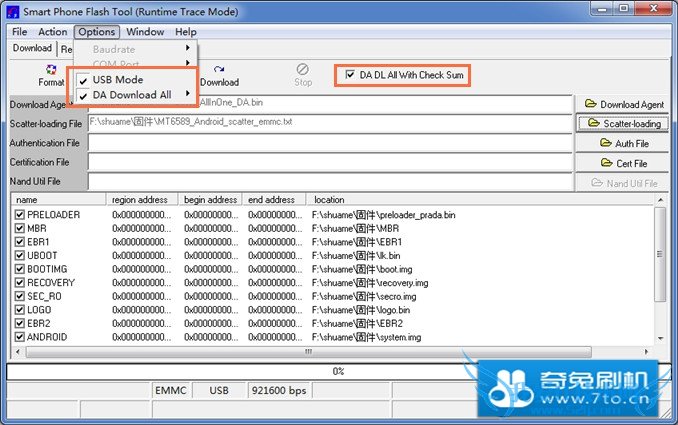The height and width of the screenshot is (425, 678).
Task: Uncheck the LOGO partition checkbox
Action: pos(19,310)
